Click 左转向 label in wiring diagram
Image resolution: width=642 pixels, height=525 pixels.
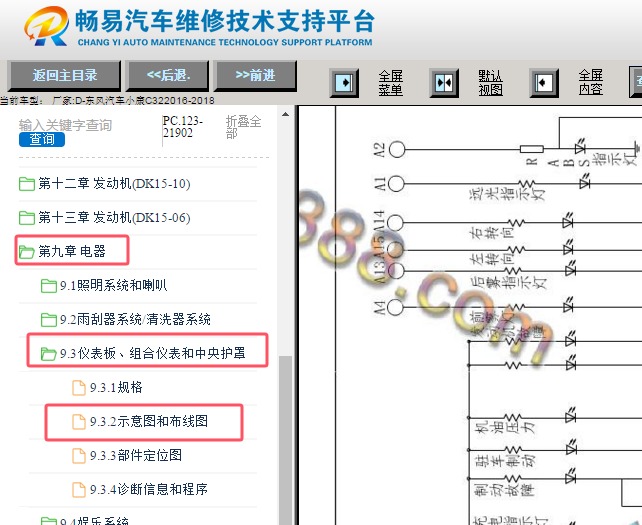(x=492, y=258)
